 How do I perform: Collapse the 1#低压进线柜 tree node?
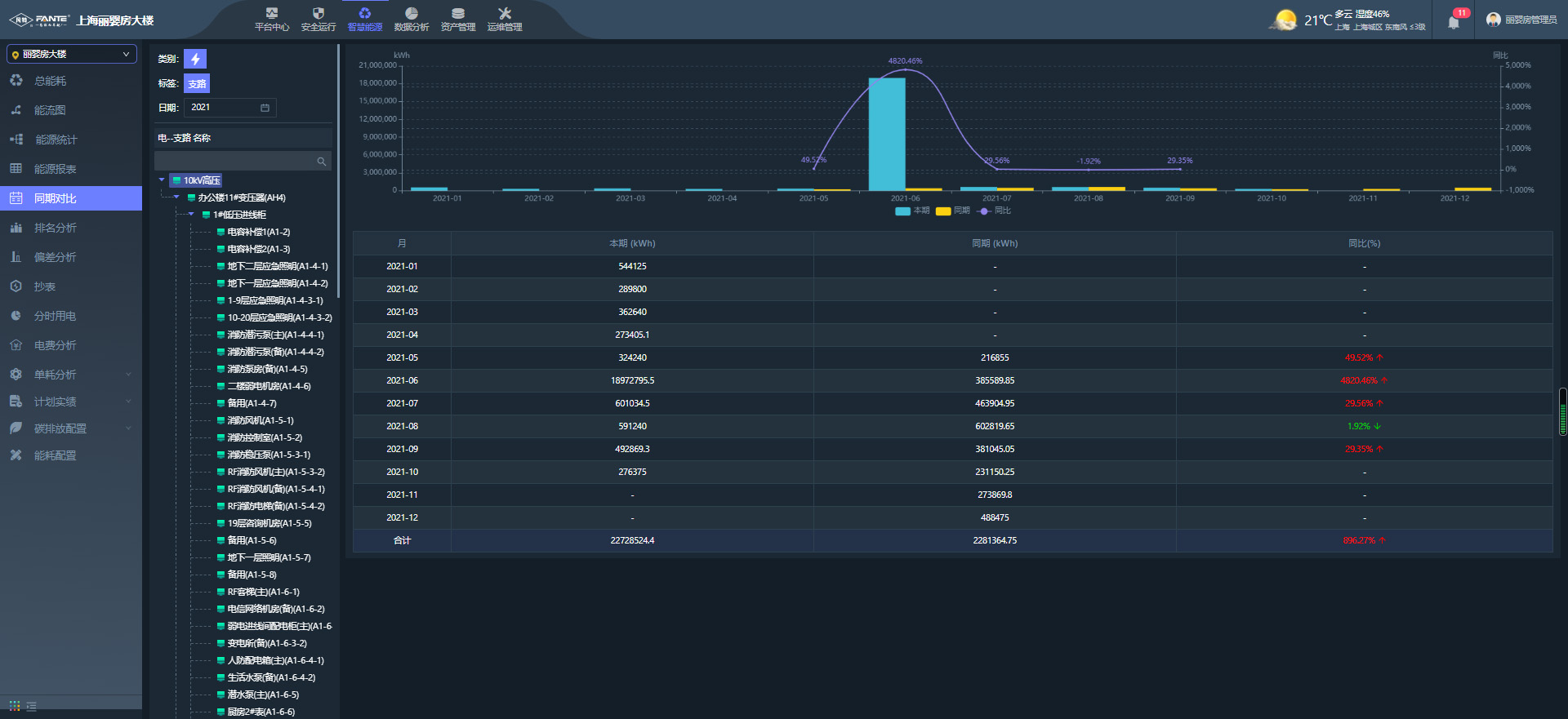[191, 215]
